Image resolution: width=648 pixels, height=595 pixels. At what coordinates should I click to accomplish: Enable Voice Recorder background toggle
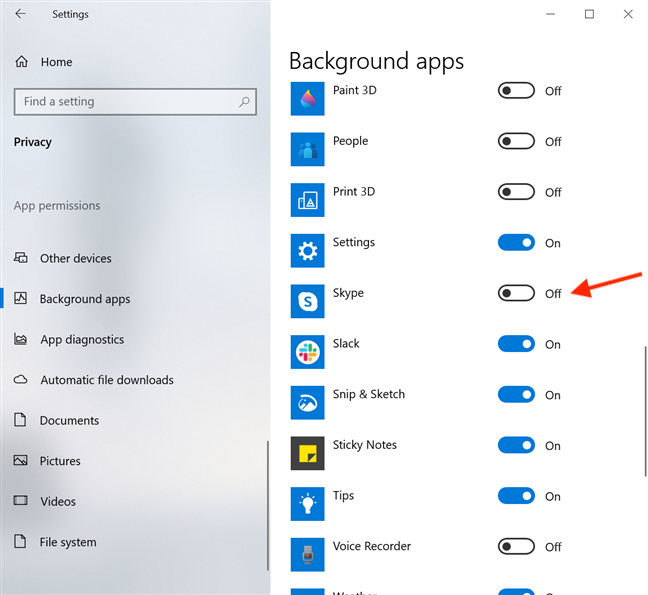coord(516,547)
